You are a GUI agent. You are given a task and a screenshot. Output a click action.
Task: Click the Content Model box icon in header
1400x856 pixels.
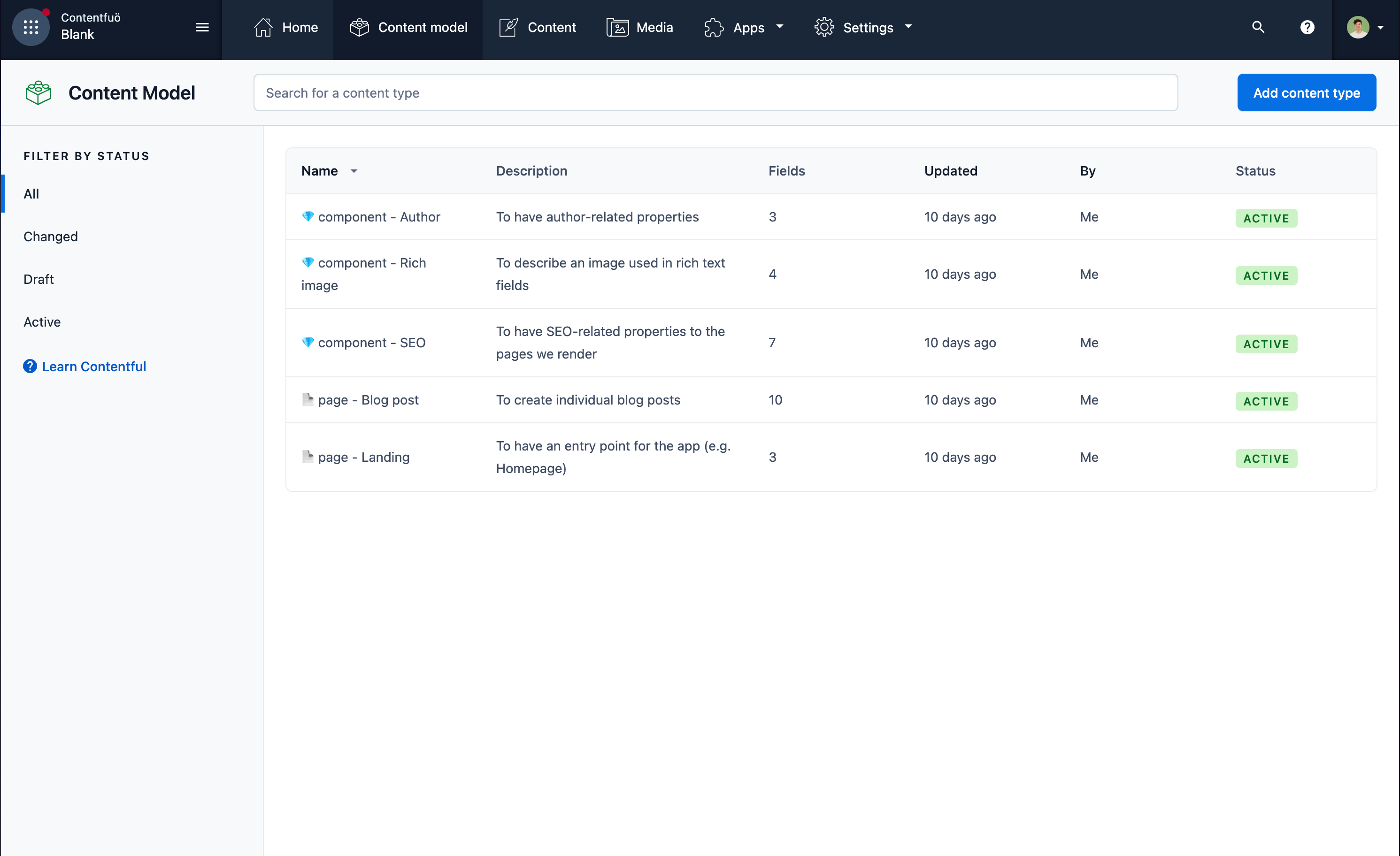coord(38,92)
